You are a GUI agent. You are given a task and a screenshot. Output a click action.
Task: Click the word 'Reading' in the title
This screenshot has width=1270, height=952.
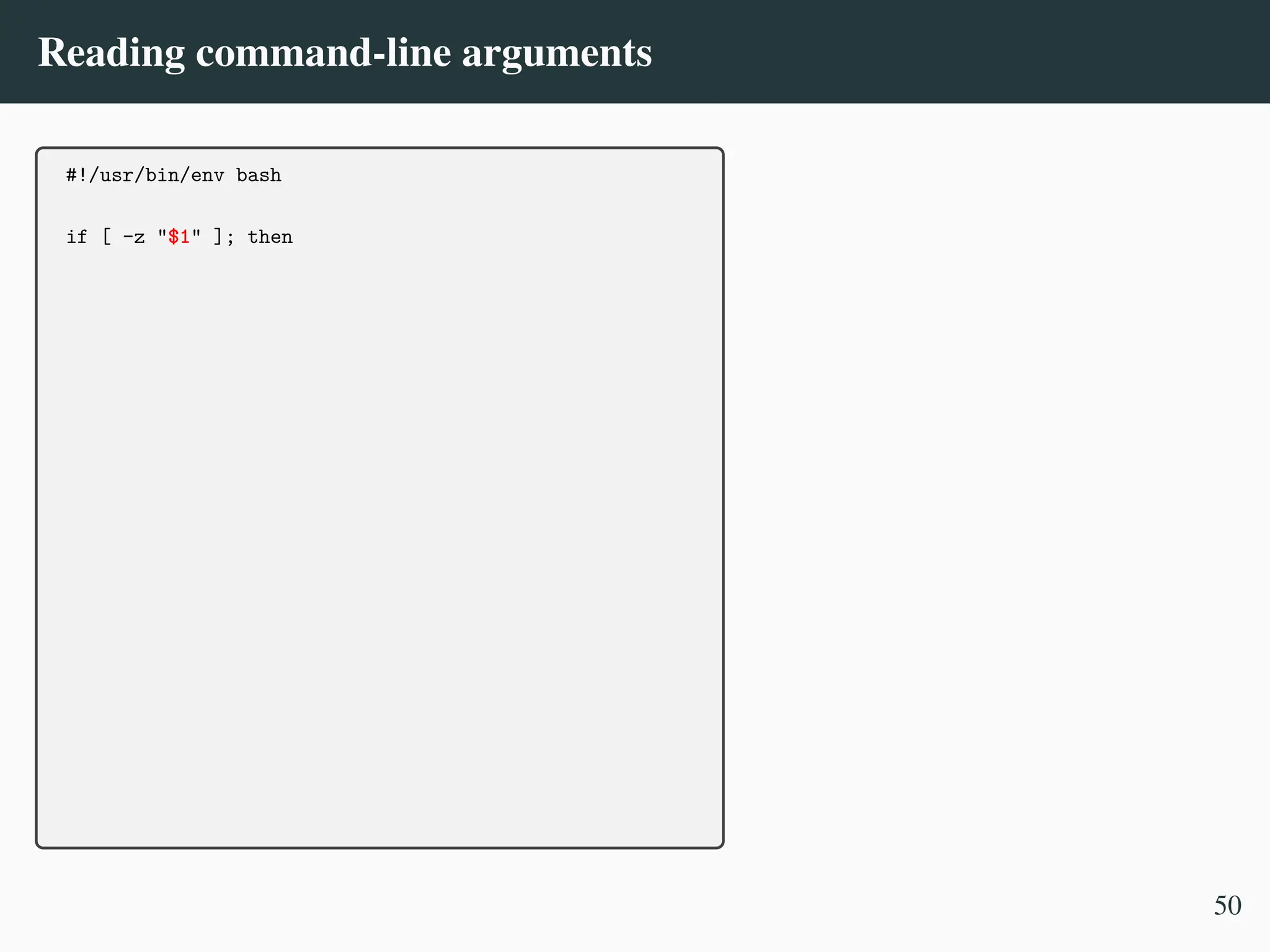tap(112, 53)
